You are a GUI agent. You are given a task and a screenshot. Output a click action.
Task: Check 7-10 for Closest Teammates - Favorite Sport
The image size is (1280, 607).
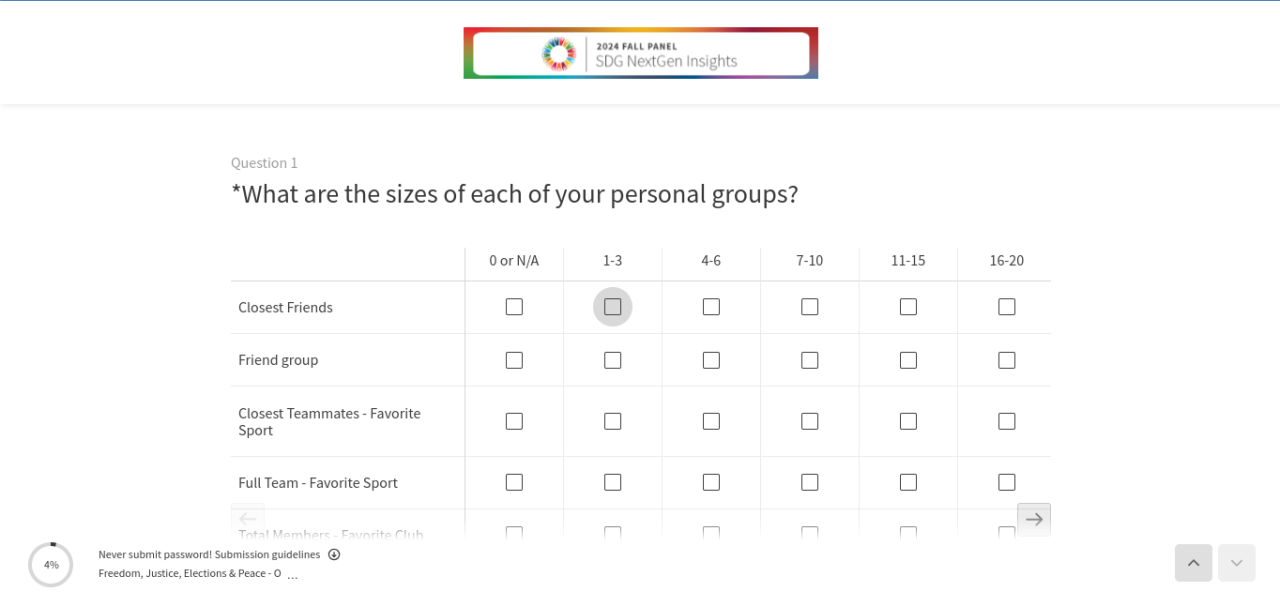click(810, 421)
